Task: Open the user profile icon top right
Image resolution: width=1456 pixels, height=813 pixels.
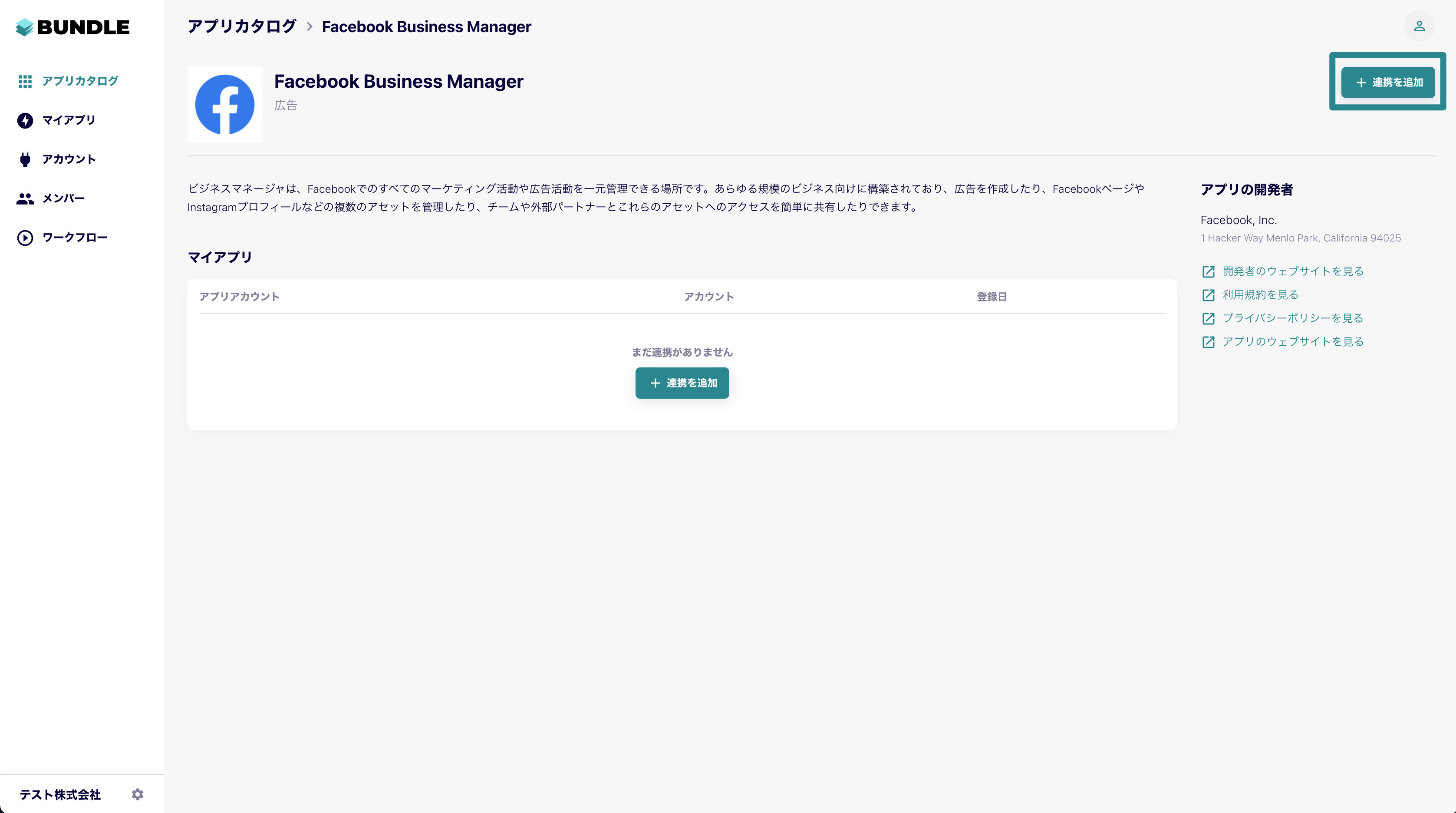Action: pyautogui.click(x=1419, y=26)
